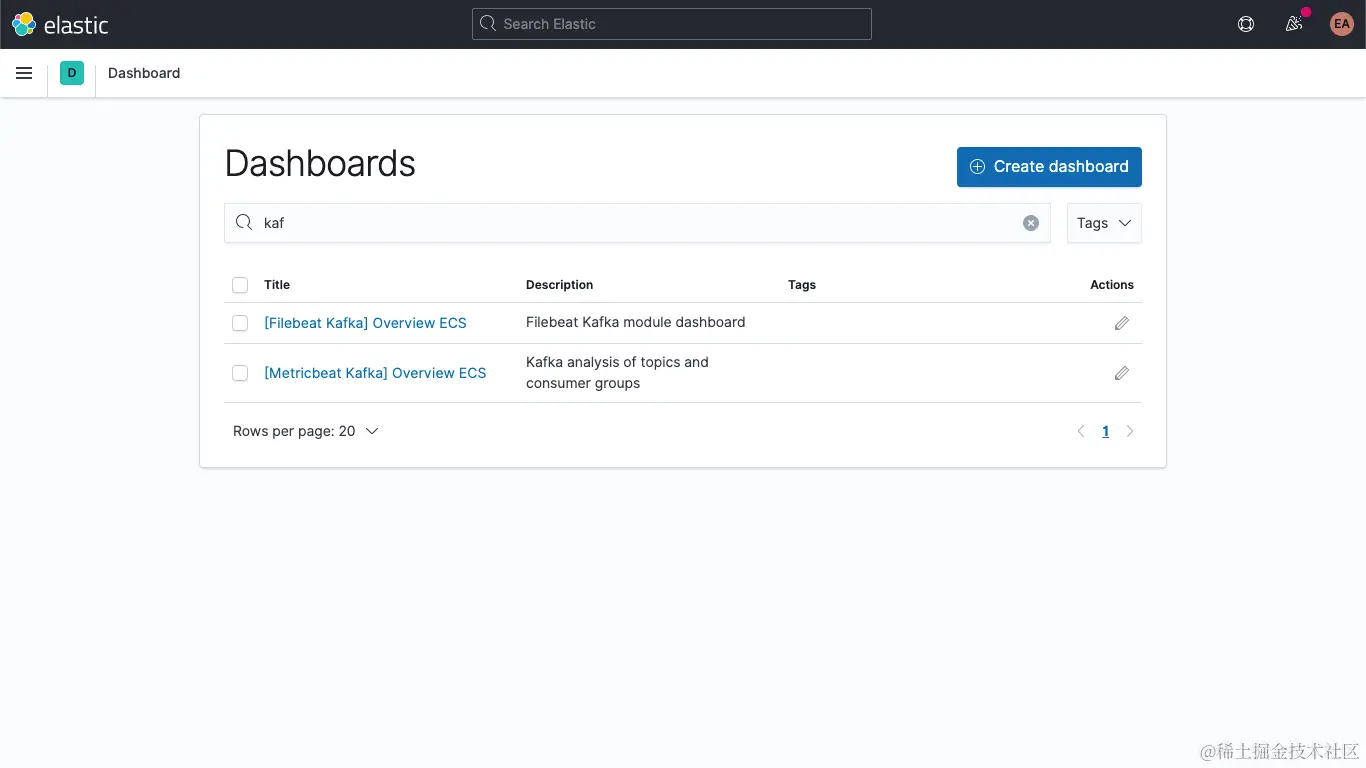This screenshot has width=1366, height=768.
Task: Click the green D space icon
Action: click(71, 73)
